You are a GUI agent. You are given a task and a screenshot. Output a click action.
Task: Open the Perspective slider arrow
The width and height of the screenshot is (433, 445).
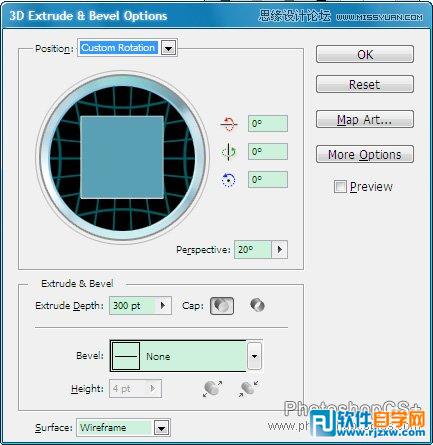click(x=280, y=249)
